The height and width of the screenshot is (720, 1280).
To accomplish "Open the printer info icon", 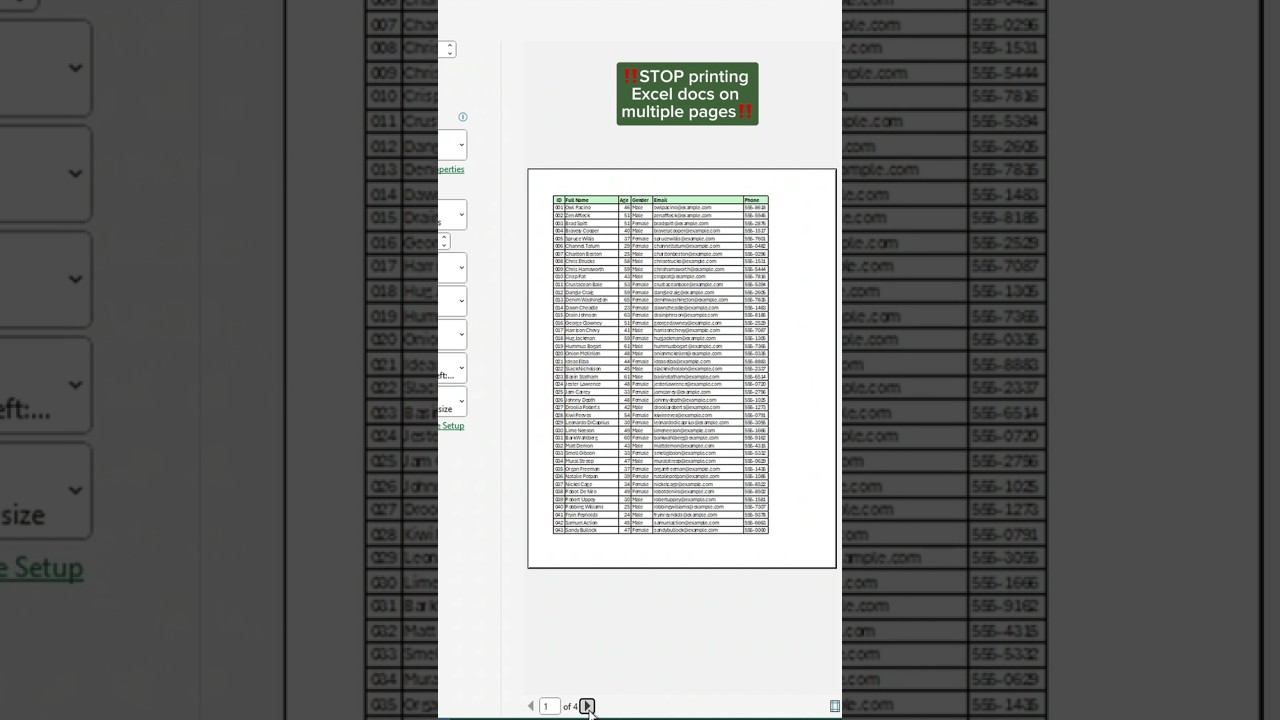I will [x=463, y=117].
